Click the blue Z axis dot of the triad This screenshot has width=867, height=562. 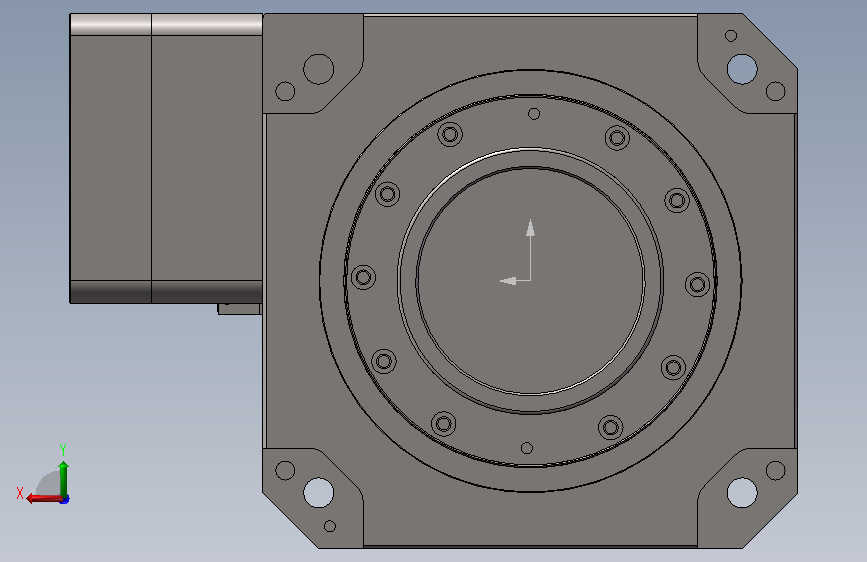coord(65,500)
